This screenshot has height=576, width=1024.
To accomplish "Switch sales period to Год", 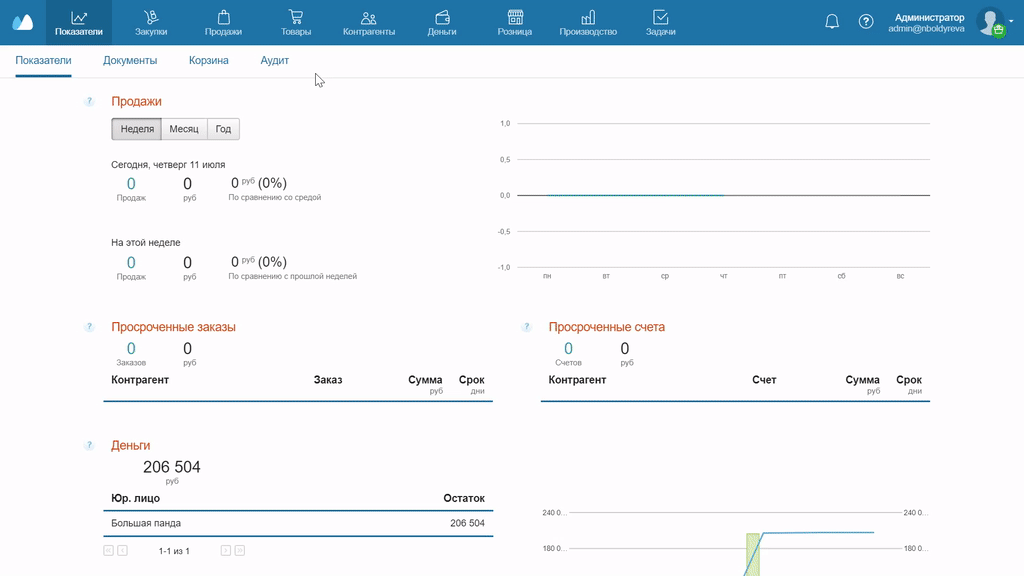I will click(223, 129).
